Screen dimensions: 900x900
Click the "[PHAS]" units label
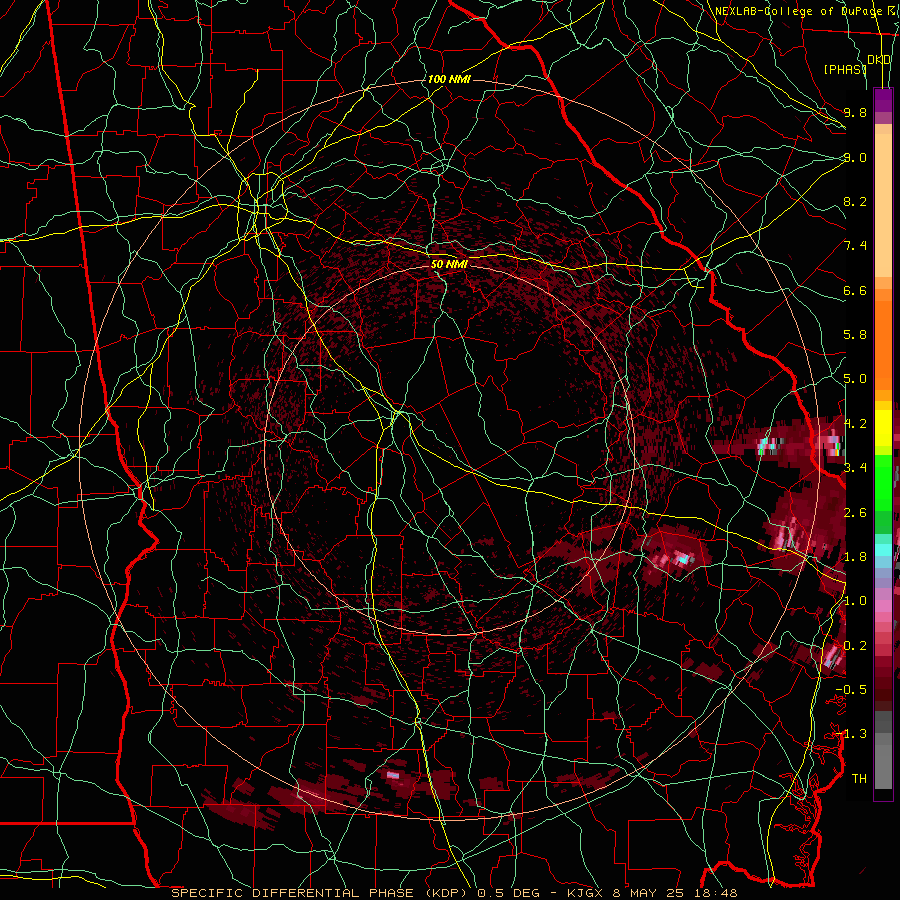pyautogui.click(x=845, y=69)
